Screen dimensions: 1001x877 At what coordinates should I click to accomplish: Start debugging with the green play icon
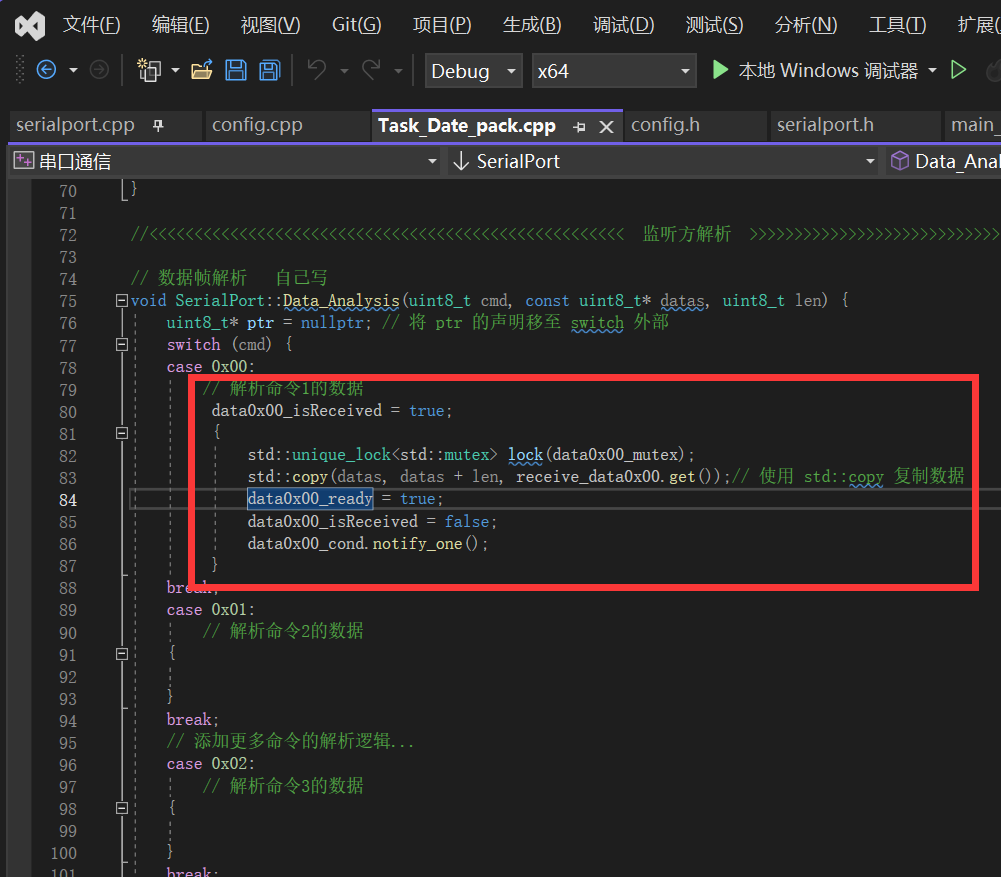(x=720, y=70)
